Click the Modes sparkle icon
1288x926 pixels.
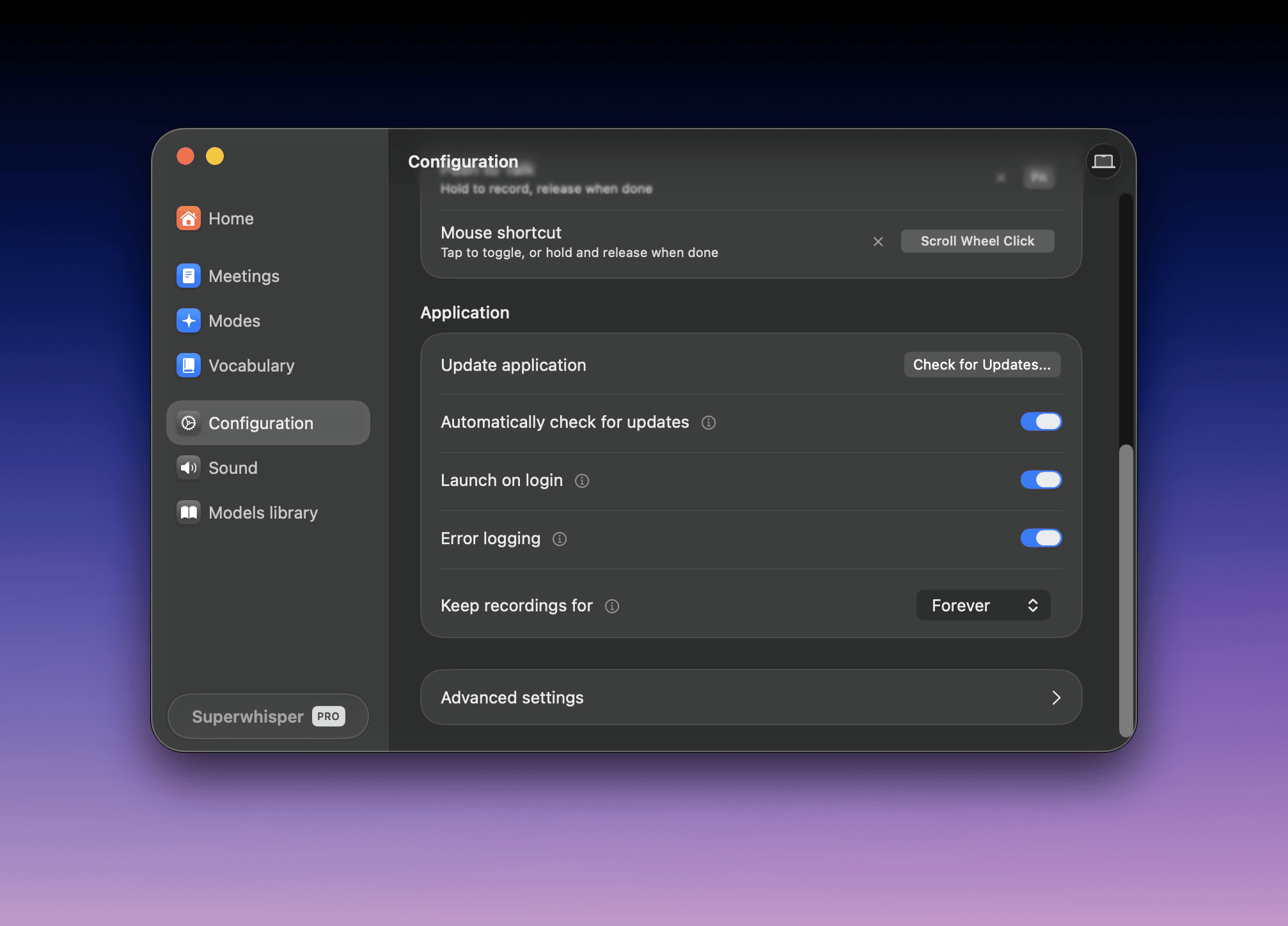pos(188,321)
